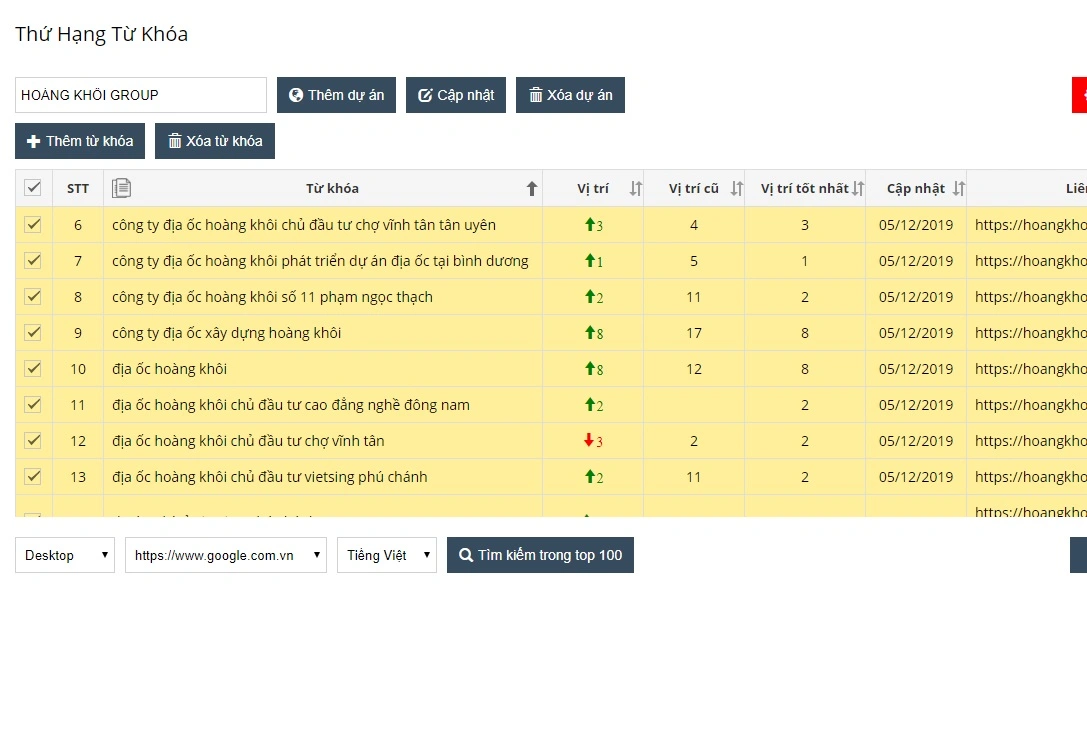Sort the Vị trí tốt nhất column

click(x=857, y=188)
